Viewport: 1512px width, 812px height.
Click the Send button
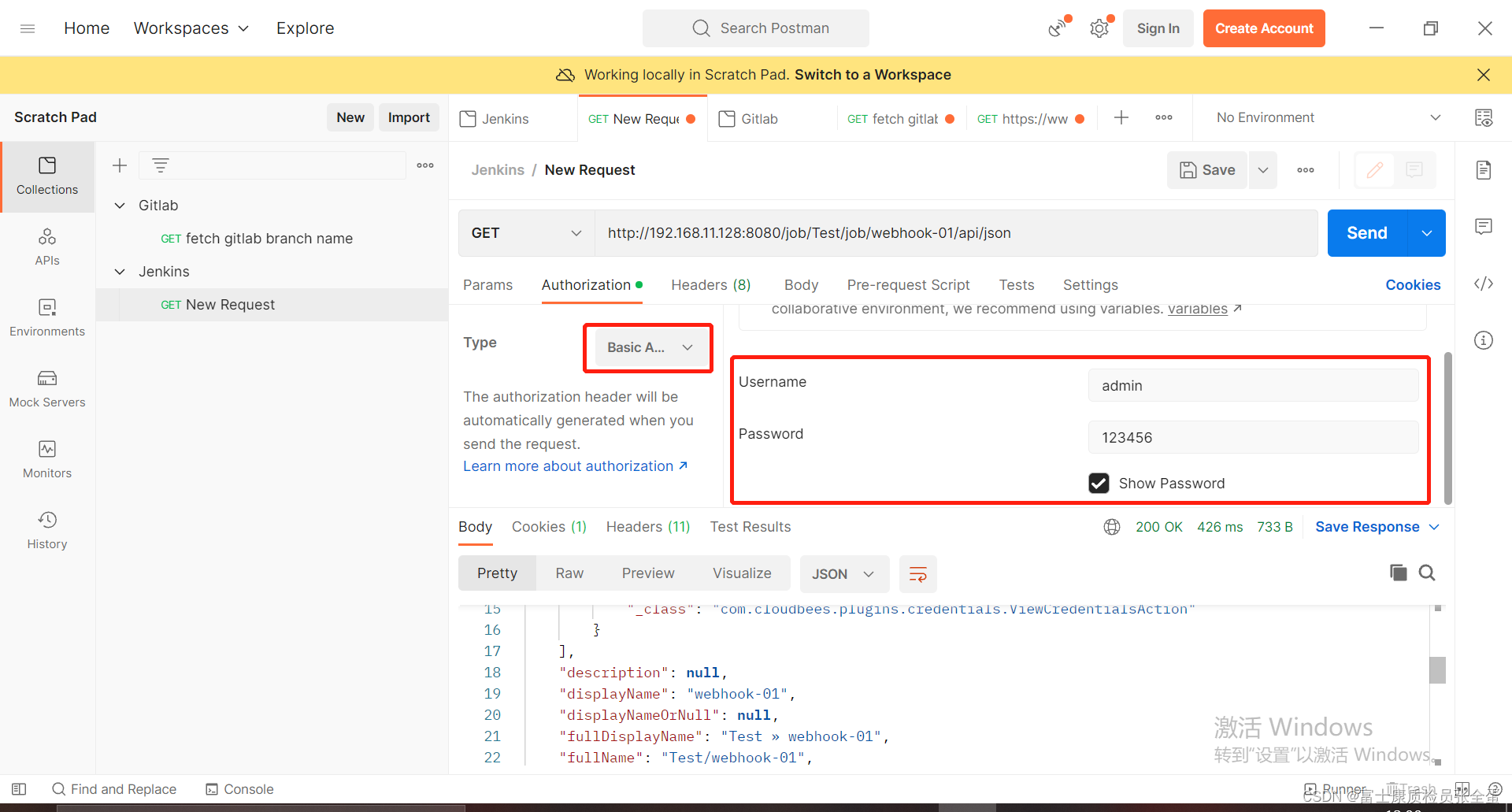(1367, 233)
